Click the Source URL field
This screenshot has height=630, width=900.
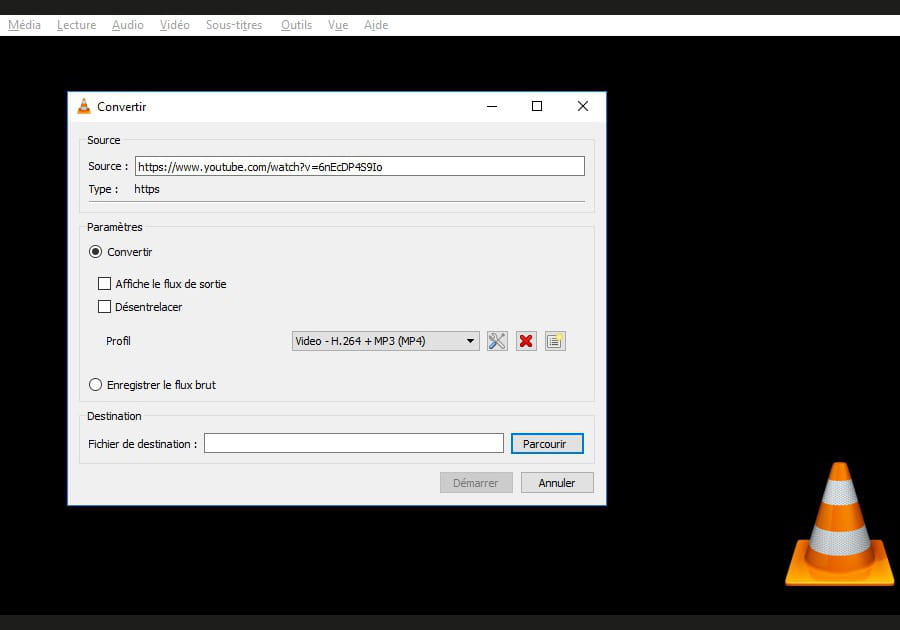point(359,167)
